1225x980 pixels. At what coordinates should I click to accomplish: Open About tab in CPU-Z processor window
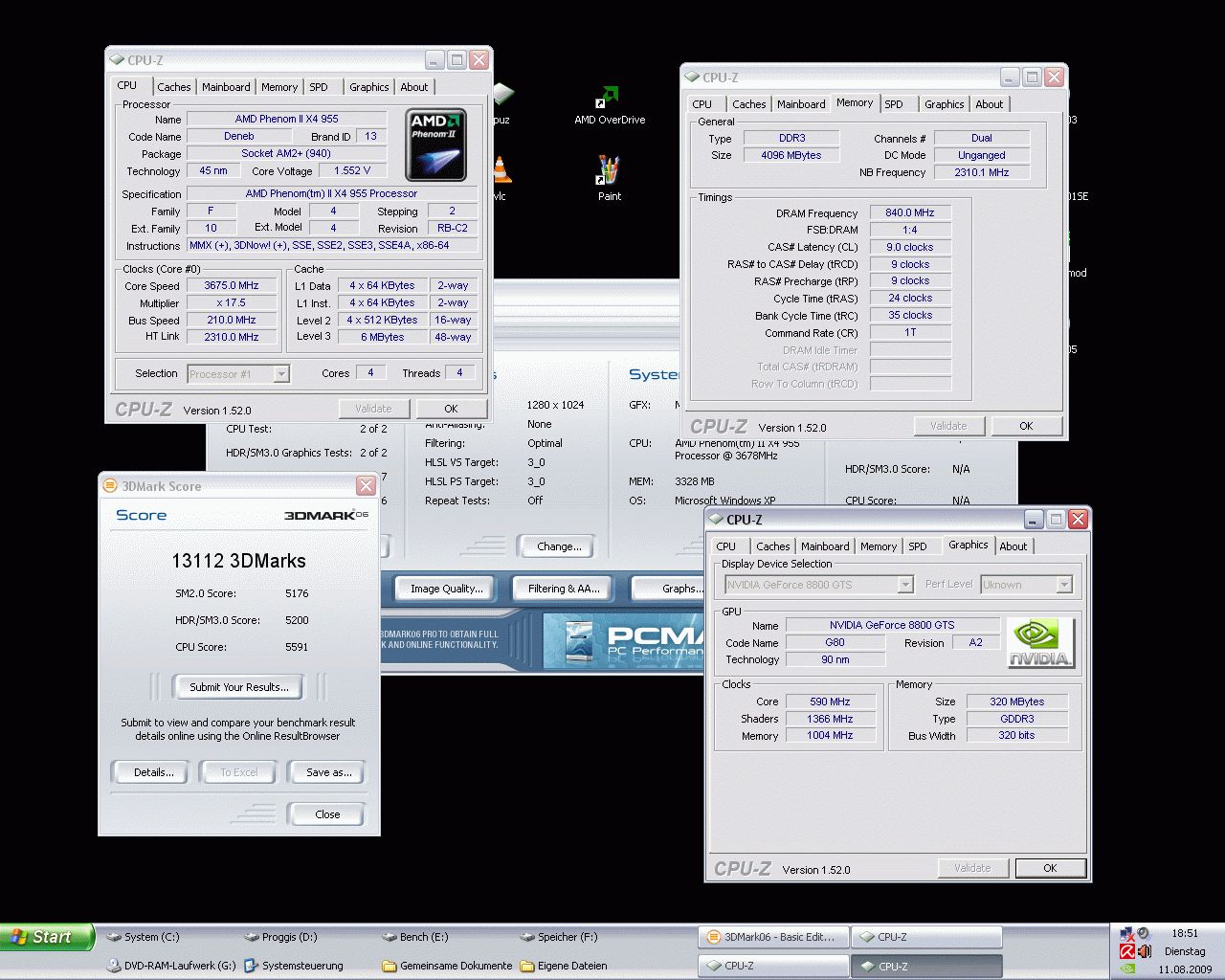click(x=414, y=87)
